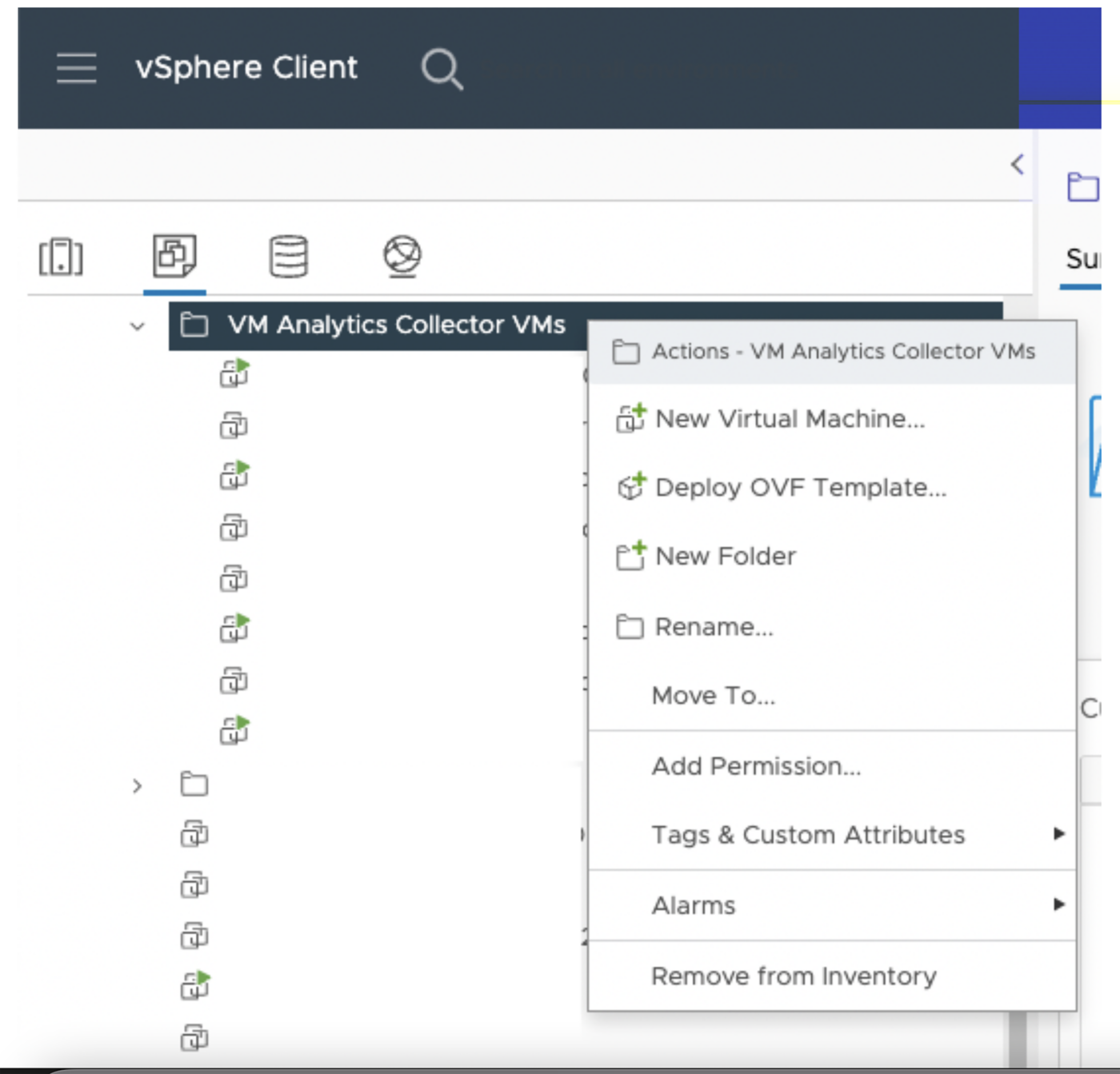Viewport: 1120px width, 1074px height.
Task: Open the Networking inventory view
Action: coord(402,256)
